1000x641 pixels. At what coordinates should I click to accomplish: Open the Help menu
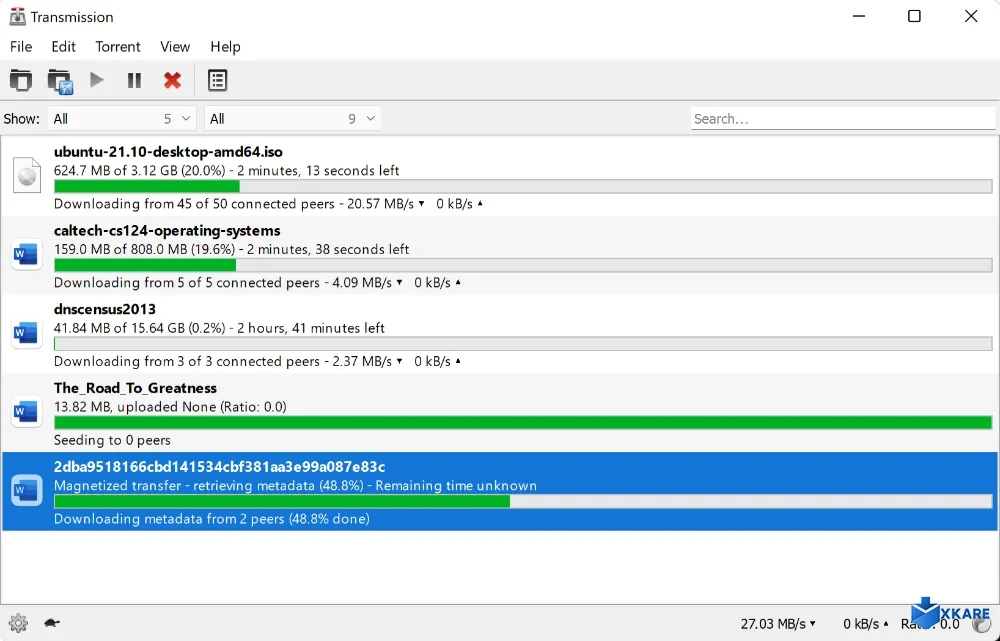(x=225, y=47)
